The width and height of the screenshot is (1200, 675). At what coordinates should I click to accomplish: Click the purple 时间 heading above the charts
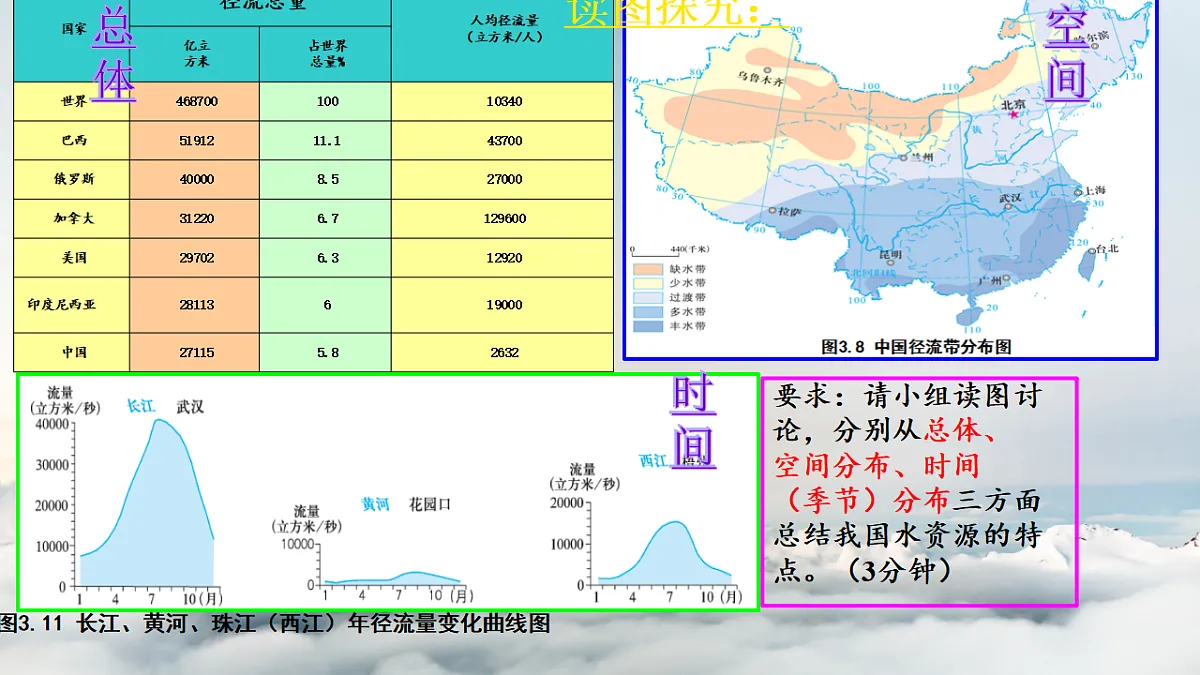pyautogui.click(x=693, y=422)
